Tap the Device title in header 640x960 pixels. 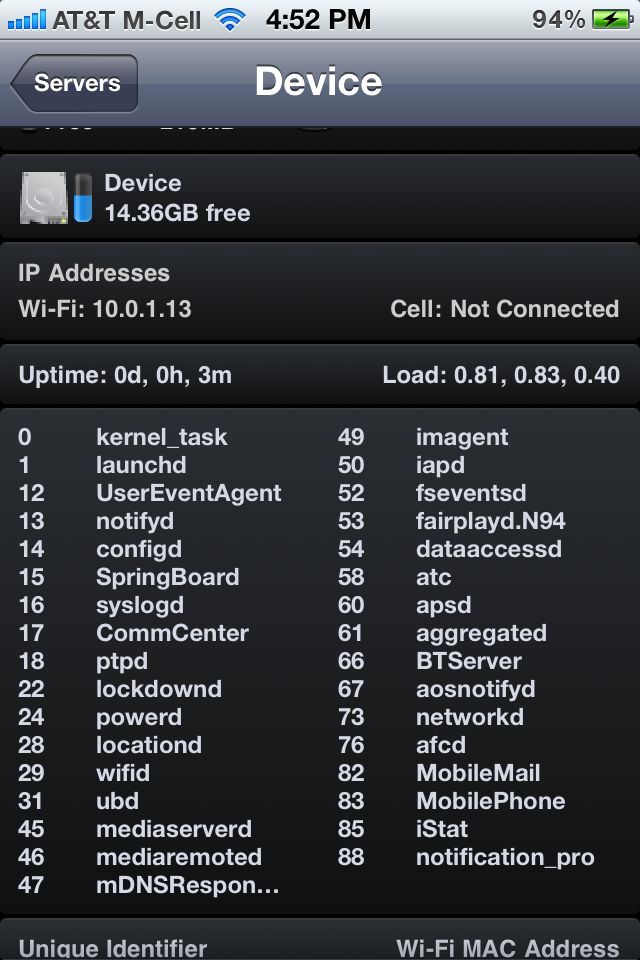[x=318, y=81]
